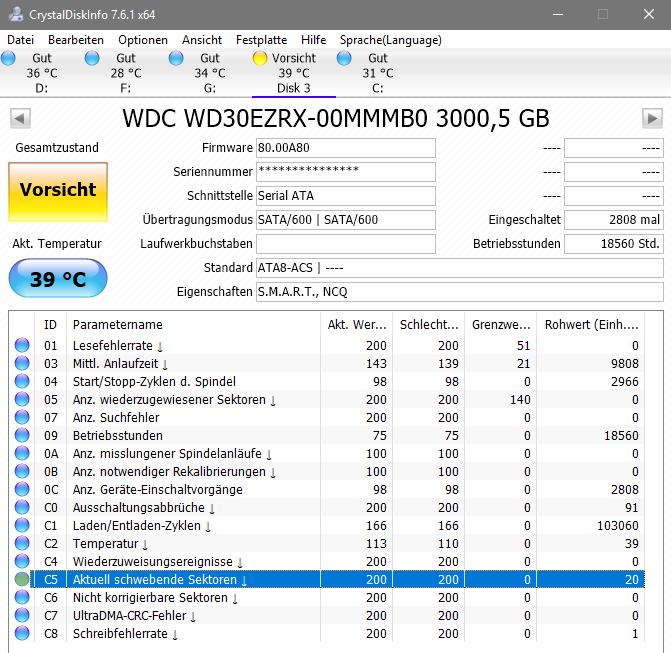Click status orb of Start/Stopp-Zyklen row
The width and height of the screenshot is (671, 653).
tap(22, 381)
